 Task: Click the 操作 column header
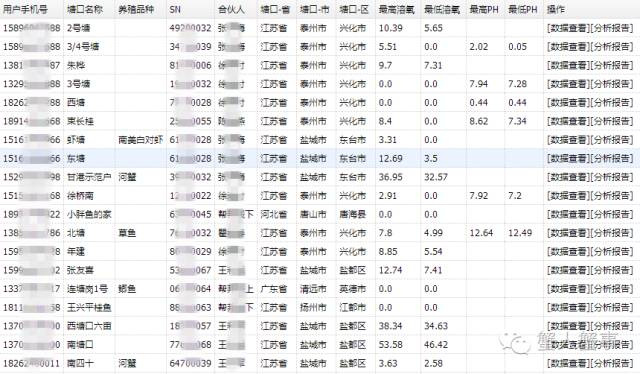(x=556, y=9)
